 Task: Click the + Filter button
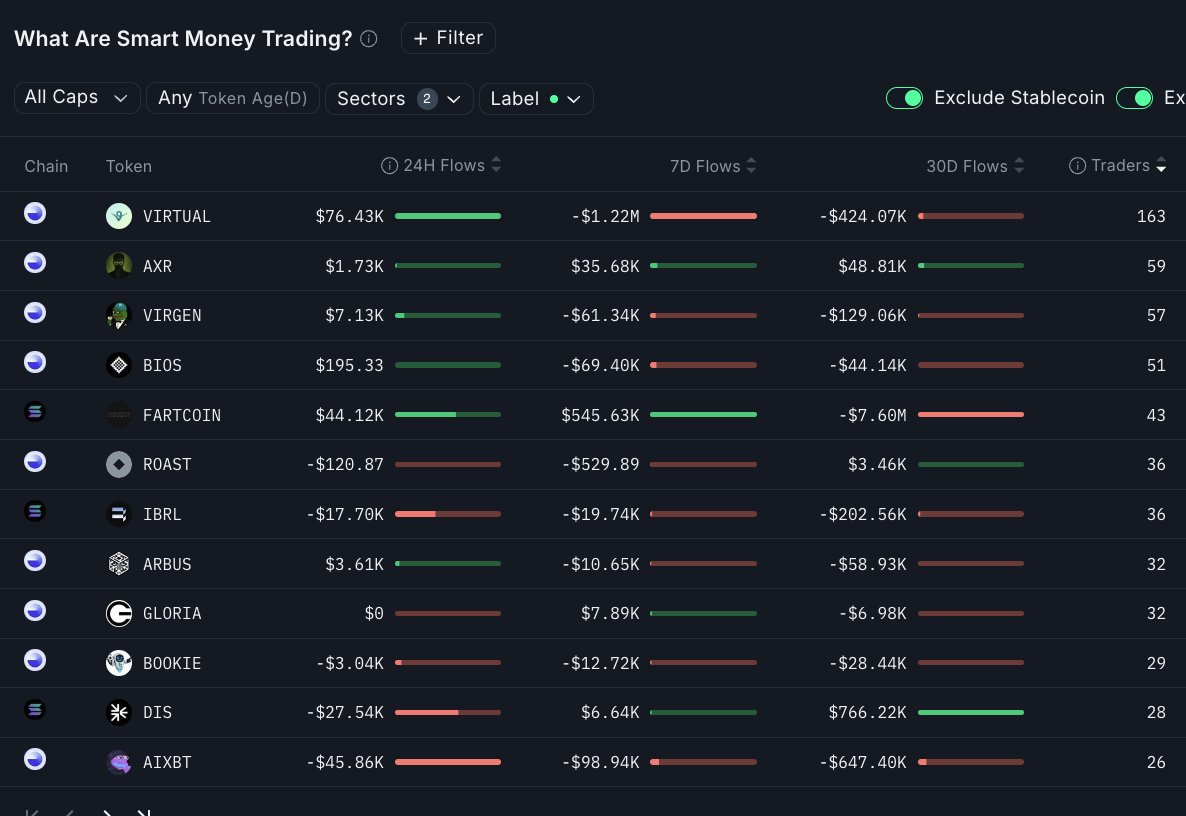(x=448, y=38)
